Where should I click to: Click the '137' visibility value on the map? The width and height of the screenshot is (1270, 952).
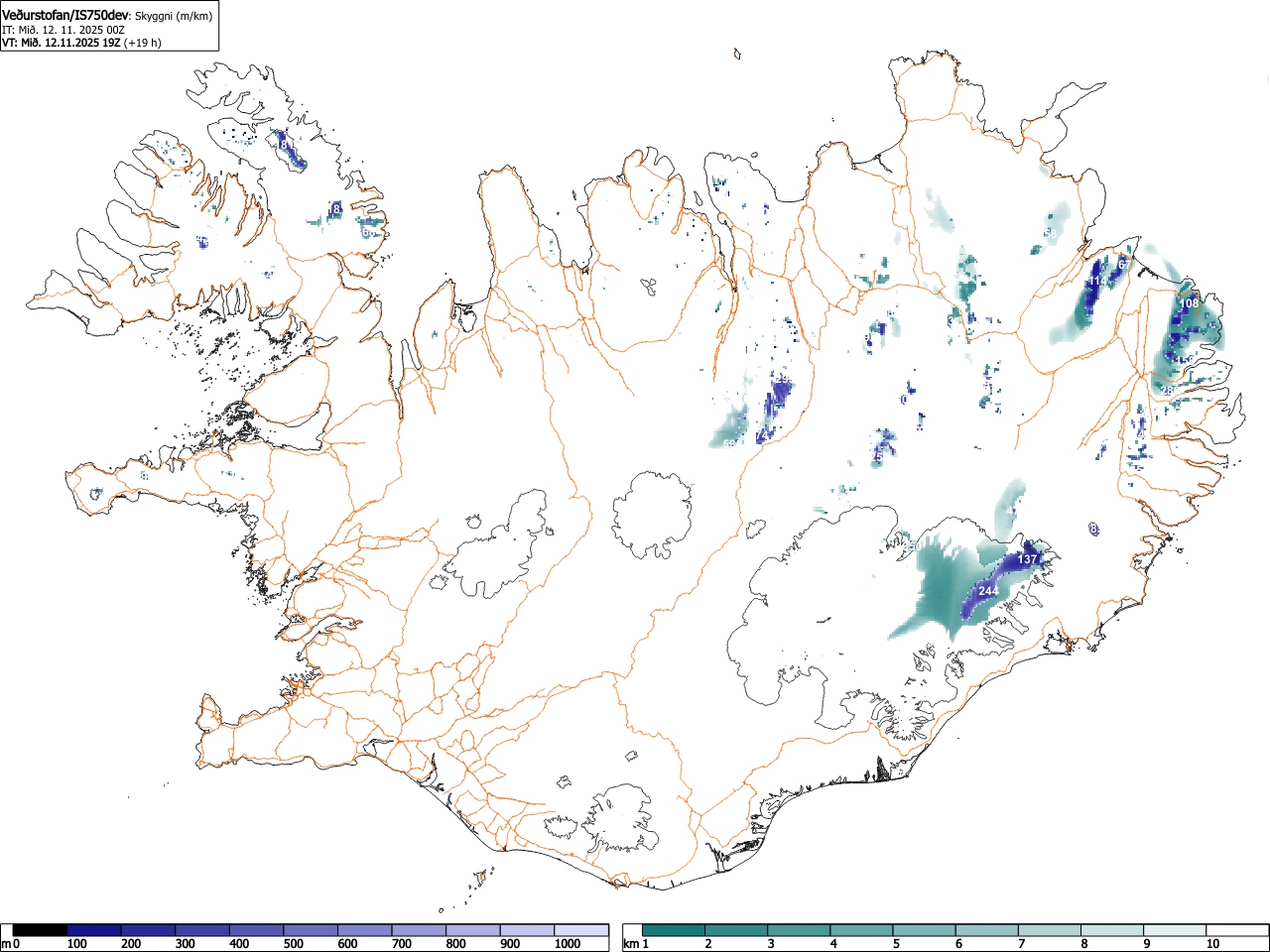1027,560
